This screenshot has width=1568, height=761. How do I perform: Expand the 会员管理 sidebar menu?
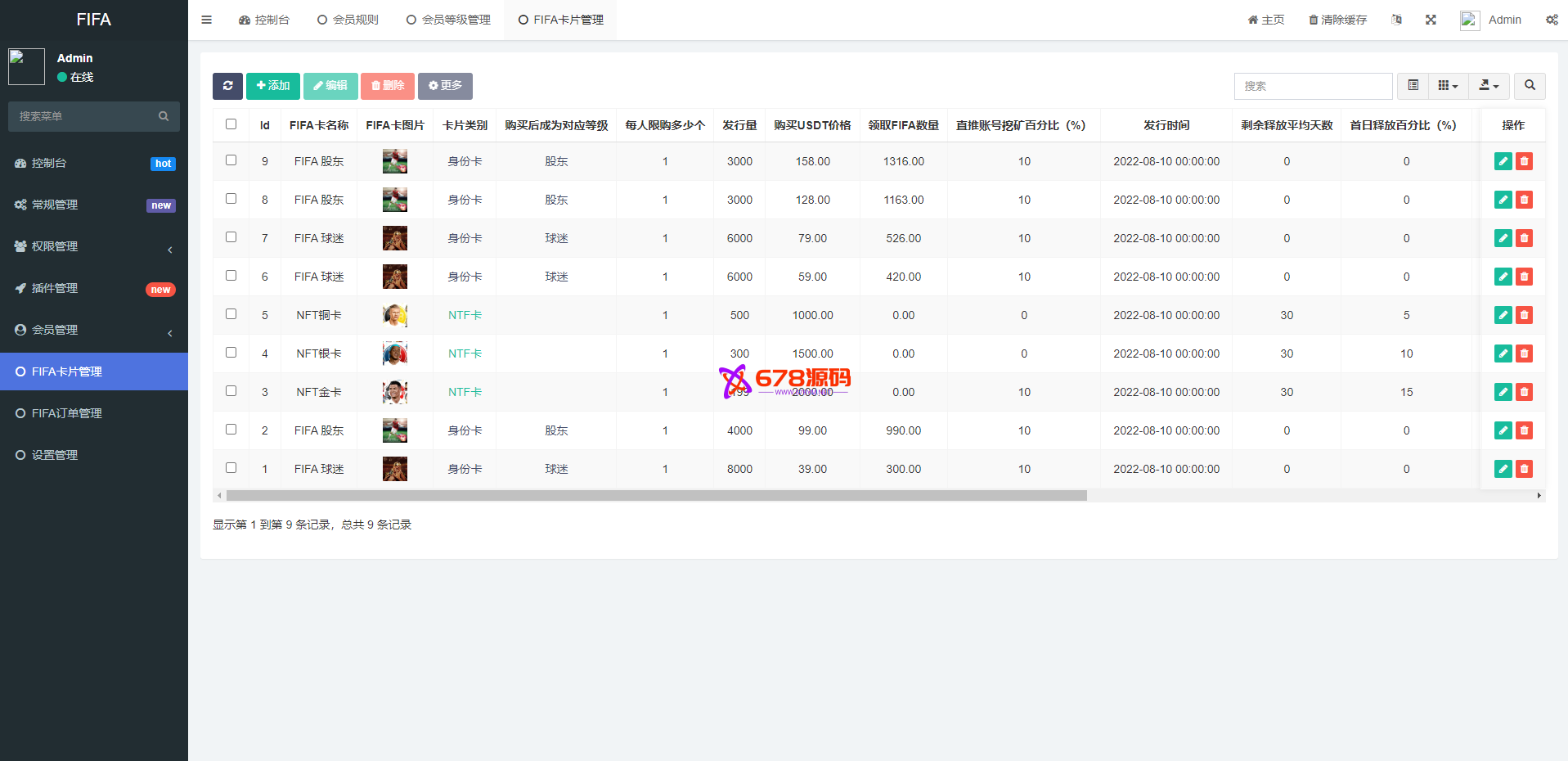(94, 330)
